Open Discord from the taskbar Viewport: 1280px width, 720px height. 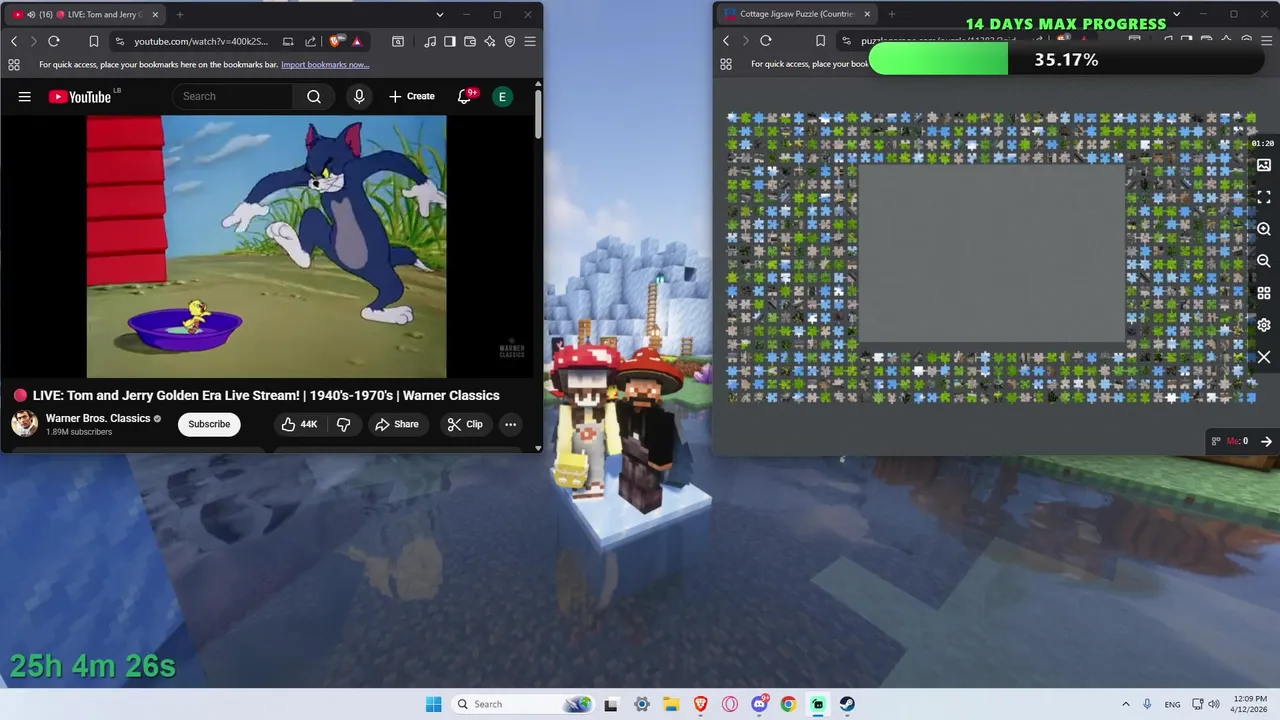759,704
